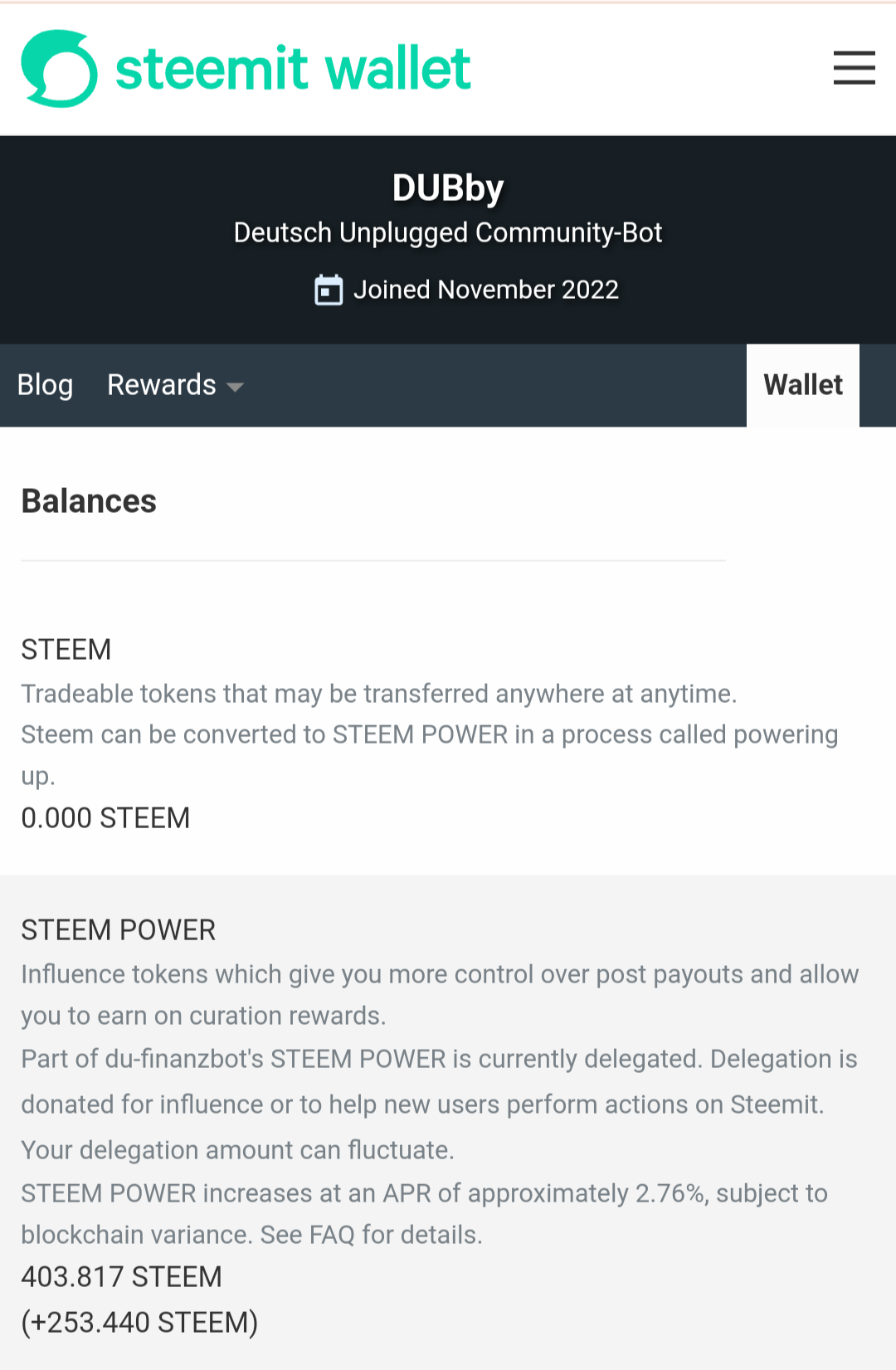Open the hamburger menu icon
The image size is (896, 1370).
point(854,68)
